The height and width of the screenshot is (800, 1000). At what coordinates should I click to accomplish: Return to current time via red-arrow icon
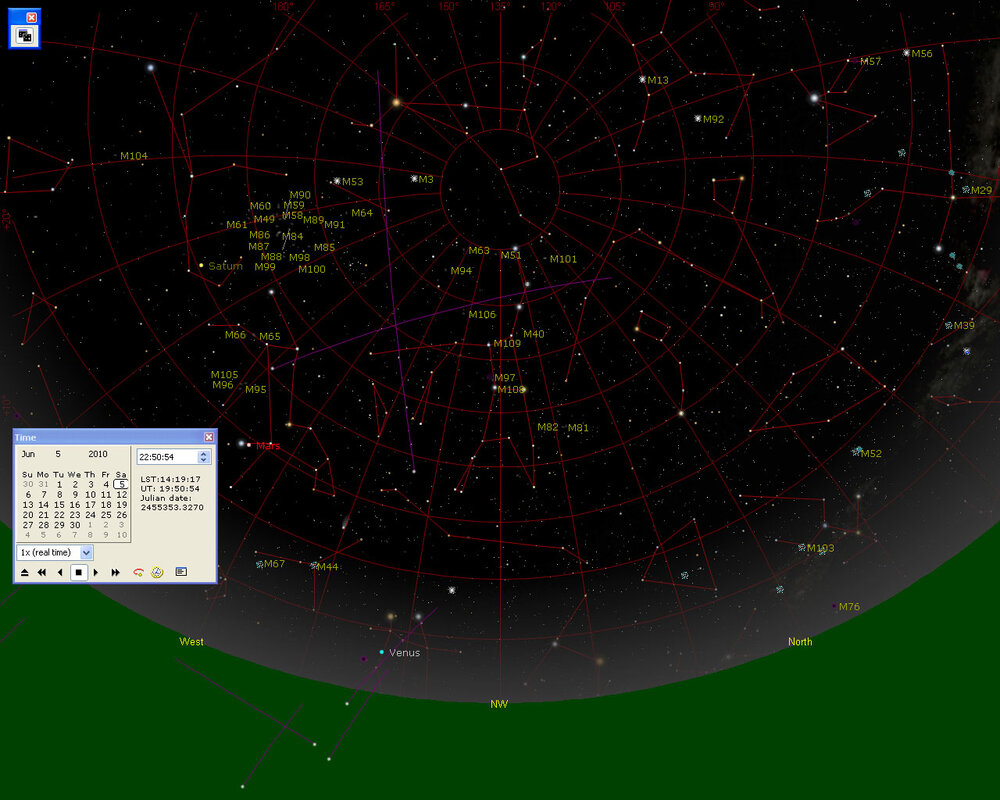(137, 572)
